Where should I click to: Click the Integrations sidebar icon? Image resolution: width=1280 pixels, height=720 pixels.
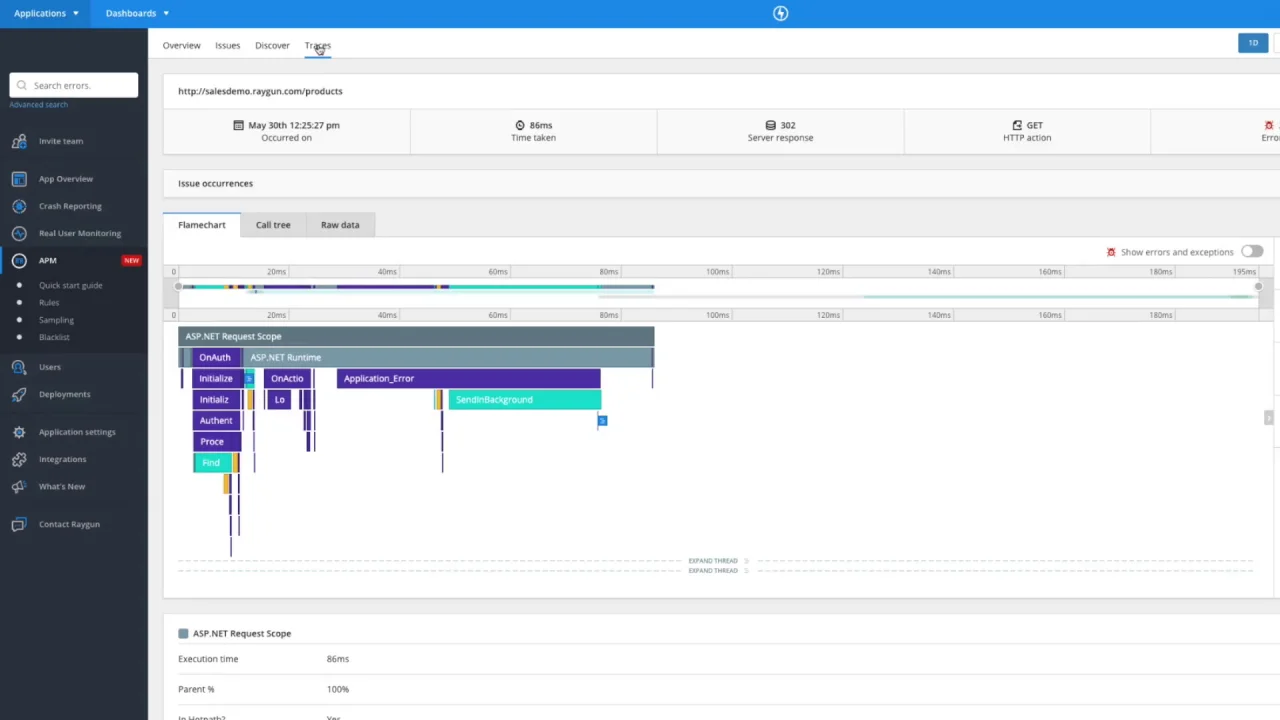(19, 459)
